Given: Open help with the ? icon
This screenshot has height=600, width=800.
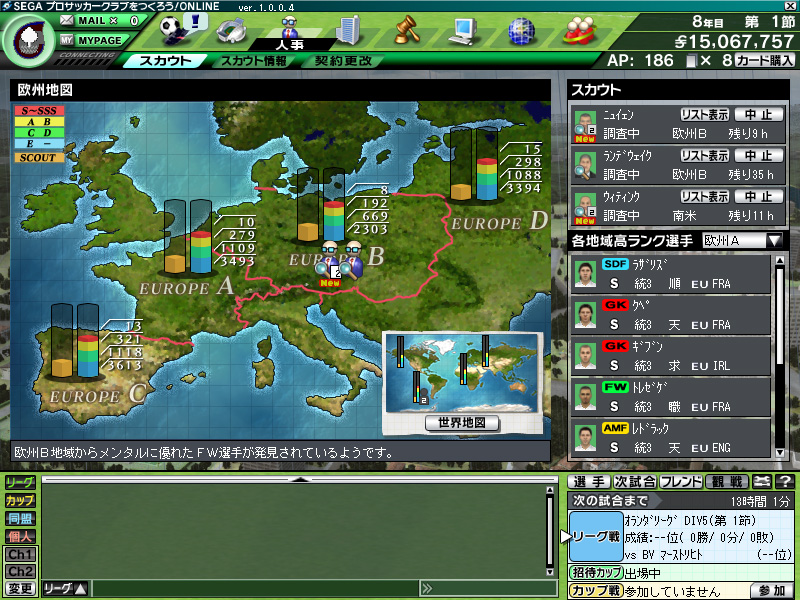Looking at the screenshot, I should [785, 481].
